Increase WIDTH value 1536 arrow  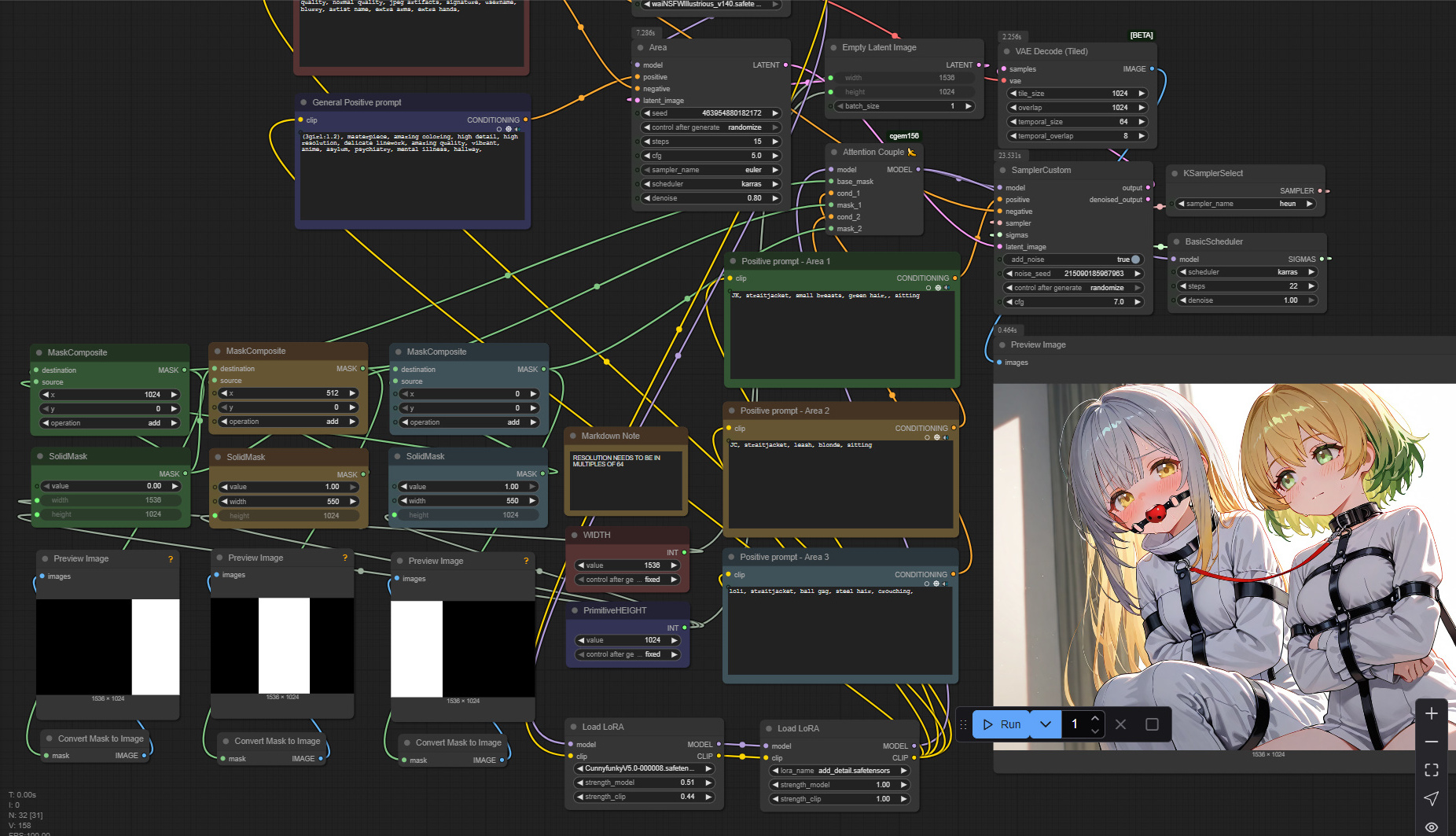tap(674, 565)
